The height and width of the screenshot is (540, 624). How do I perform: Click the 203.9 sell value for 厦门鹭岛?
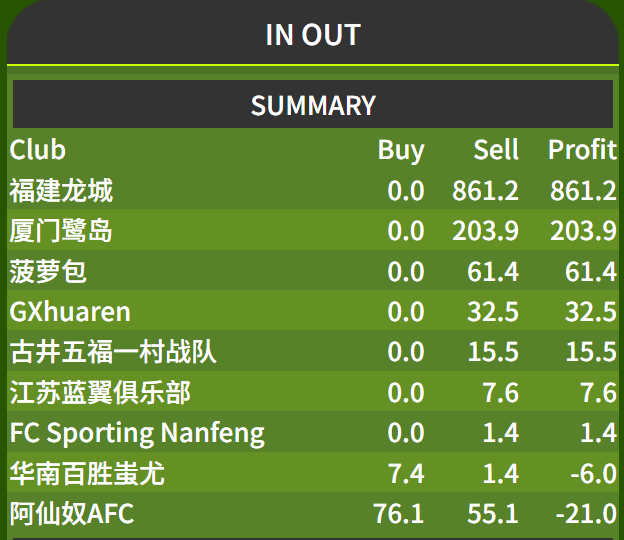click(485, 231)
